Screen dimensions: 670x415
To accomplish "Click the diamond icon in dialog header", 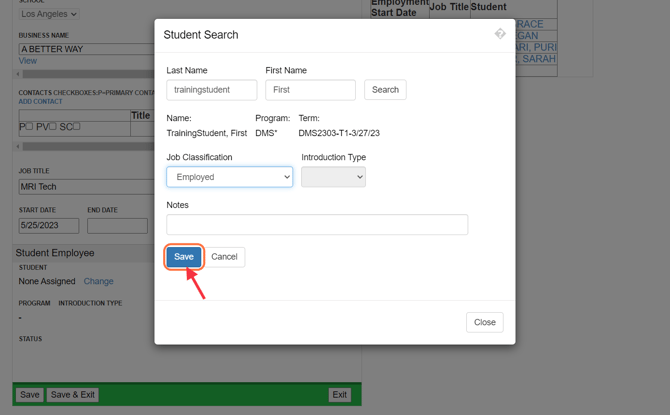I will pyautogui.click(x=500, y=34).
